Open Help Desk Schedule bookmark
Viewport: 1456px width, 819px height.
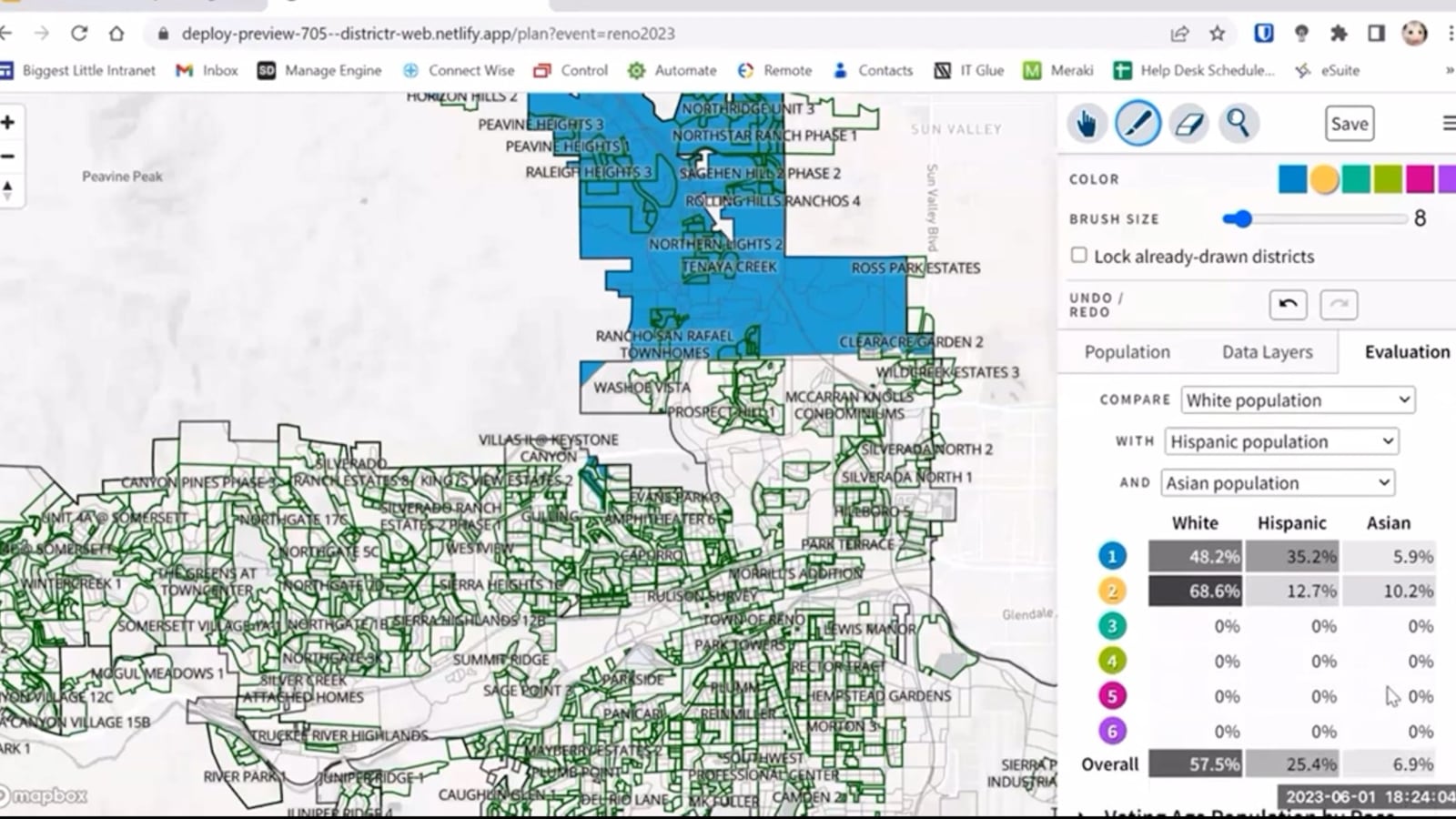tap(1194, 70)
